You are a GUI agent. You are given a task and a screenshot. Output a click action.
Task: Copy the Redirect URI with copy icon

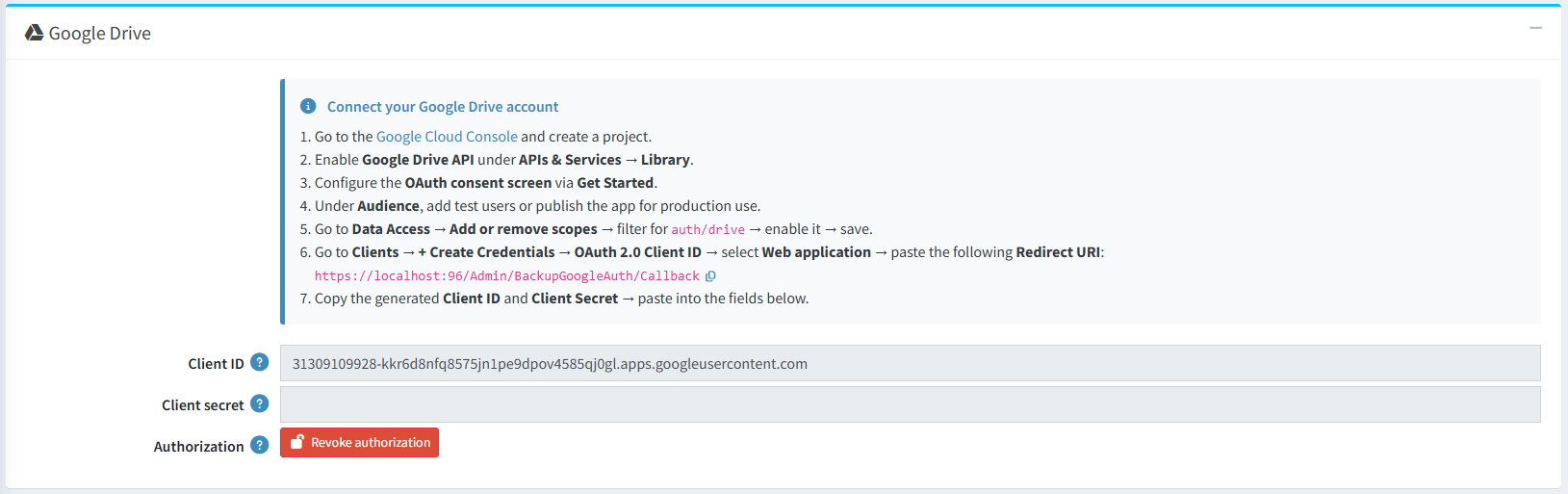coord(710,276)
